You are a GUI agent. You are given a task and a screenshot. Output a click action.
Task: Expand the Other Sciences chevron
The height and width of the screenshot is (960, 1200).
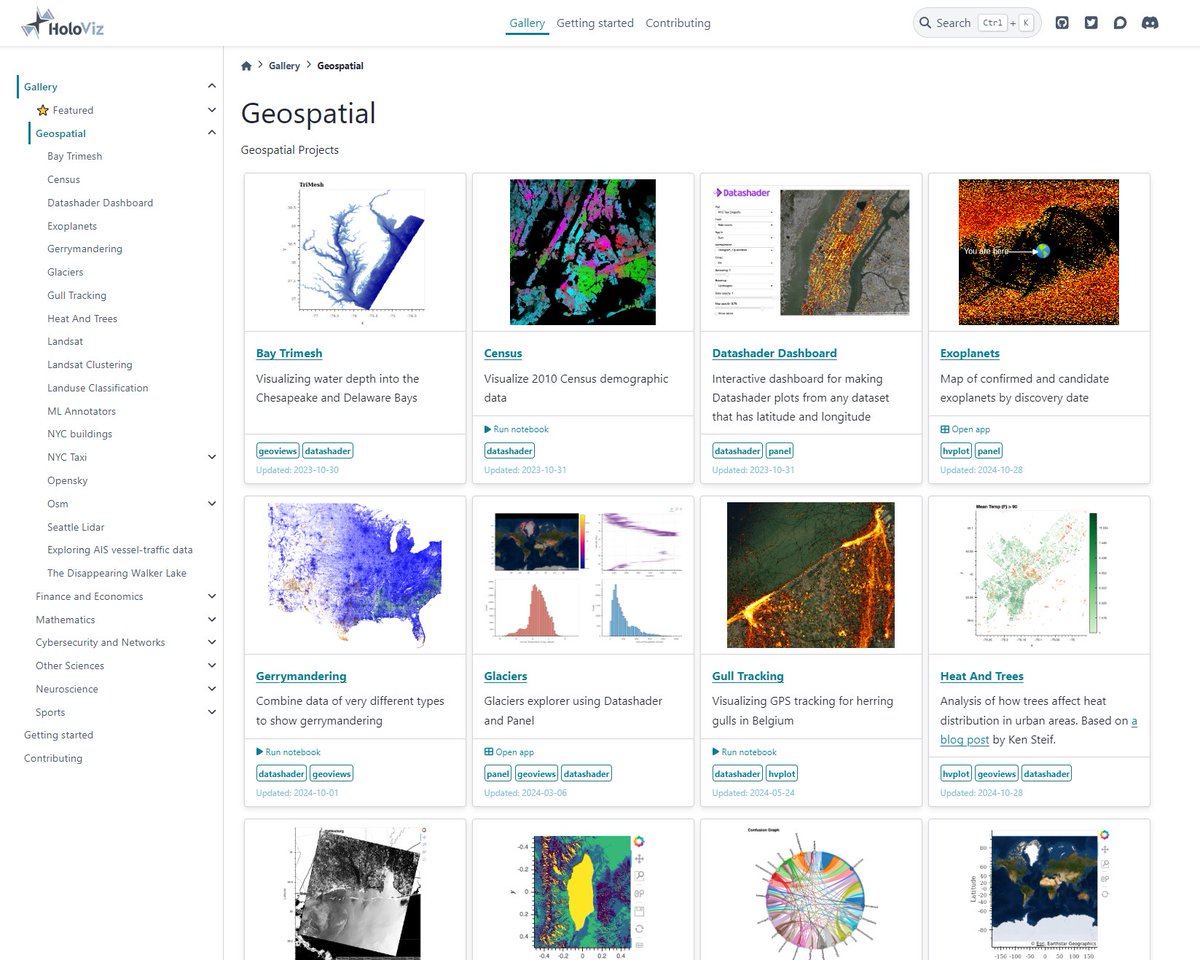pyautogui.click(x=211, y=666)
